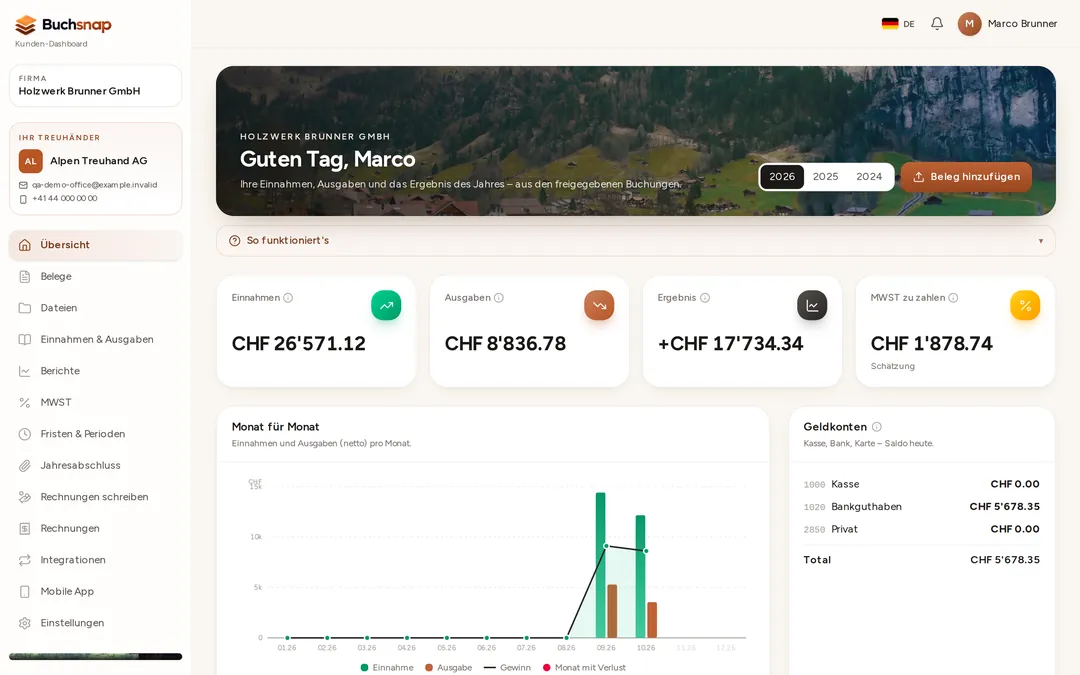Click the Übersicht home icon

25,245
